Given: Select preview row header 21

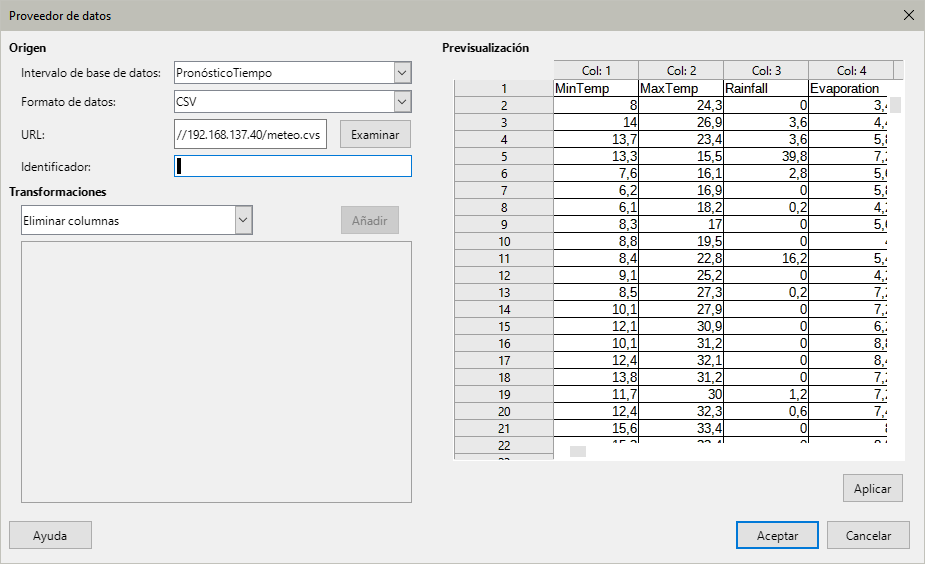Looking at the screenshot, I should point(504,428).
